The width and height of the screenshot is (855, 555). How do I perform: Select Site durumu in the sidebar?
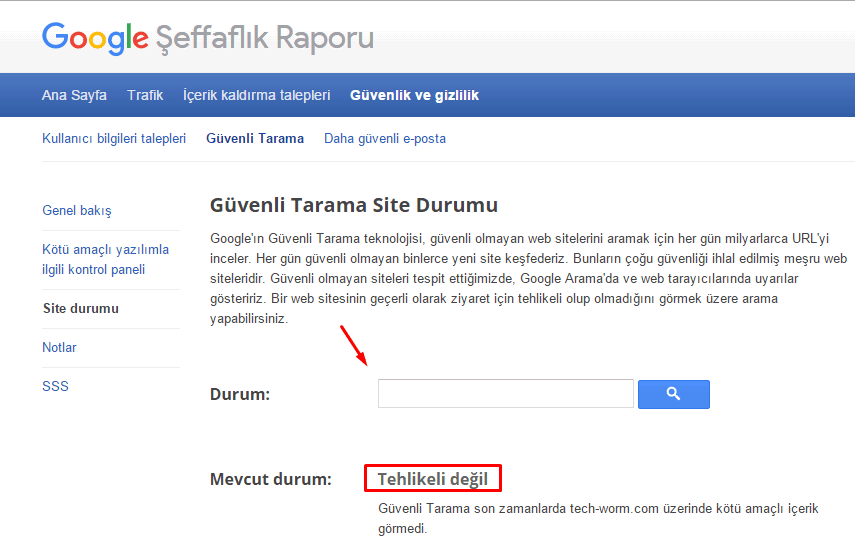[81, 309]
